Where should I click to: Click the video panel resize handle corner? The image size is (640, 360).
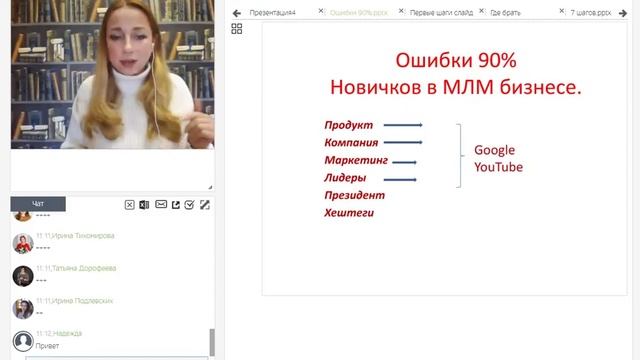click(210, 187)
